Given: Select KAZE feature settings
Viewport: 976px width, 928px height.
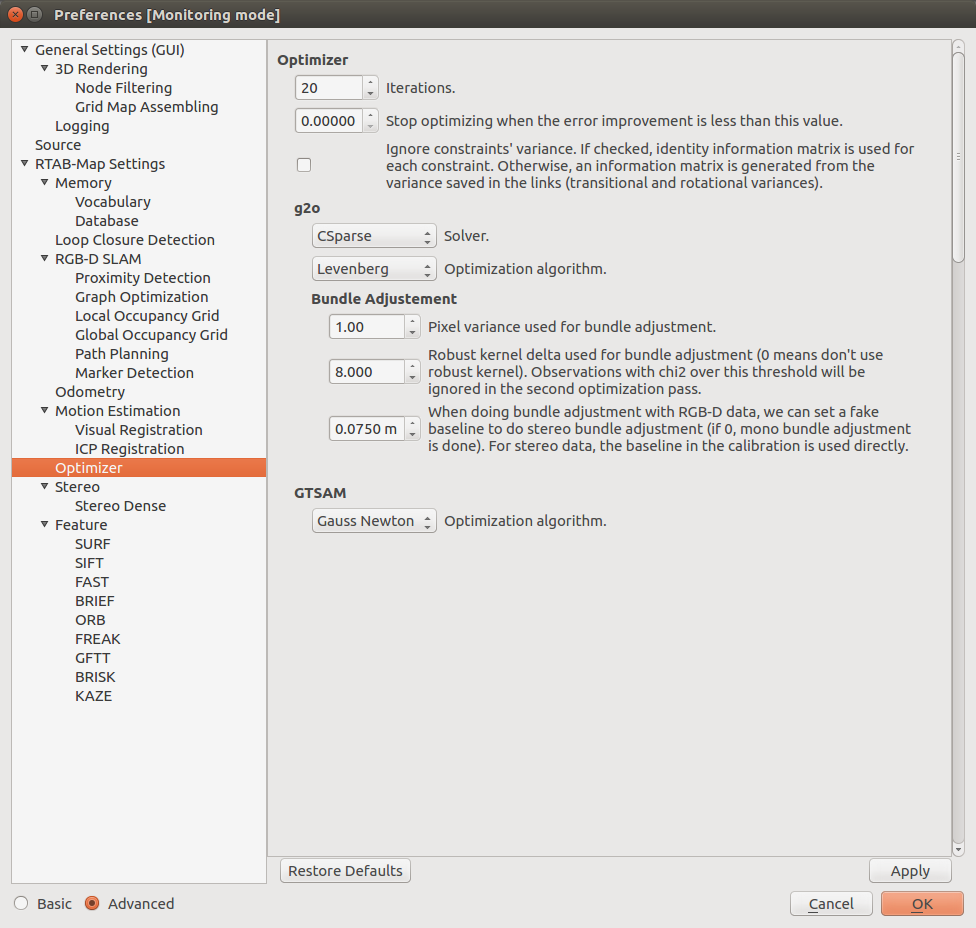Looking at the screenshot, I should [x=93, y=696].
